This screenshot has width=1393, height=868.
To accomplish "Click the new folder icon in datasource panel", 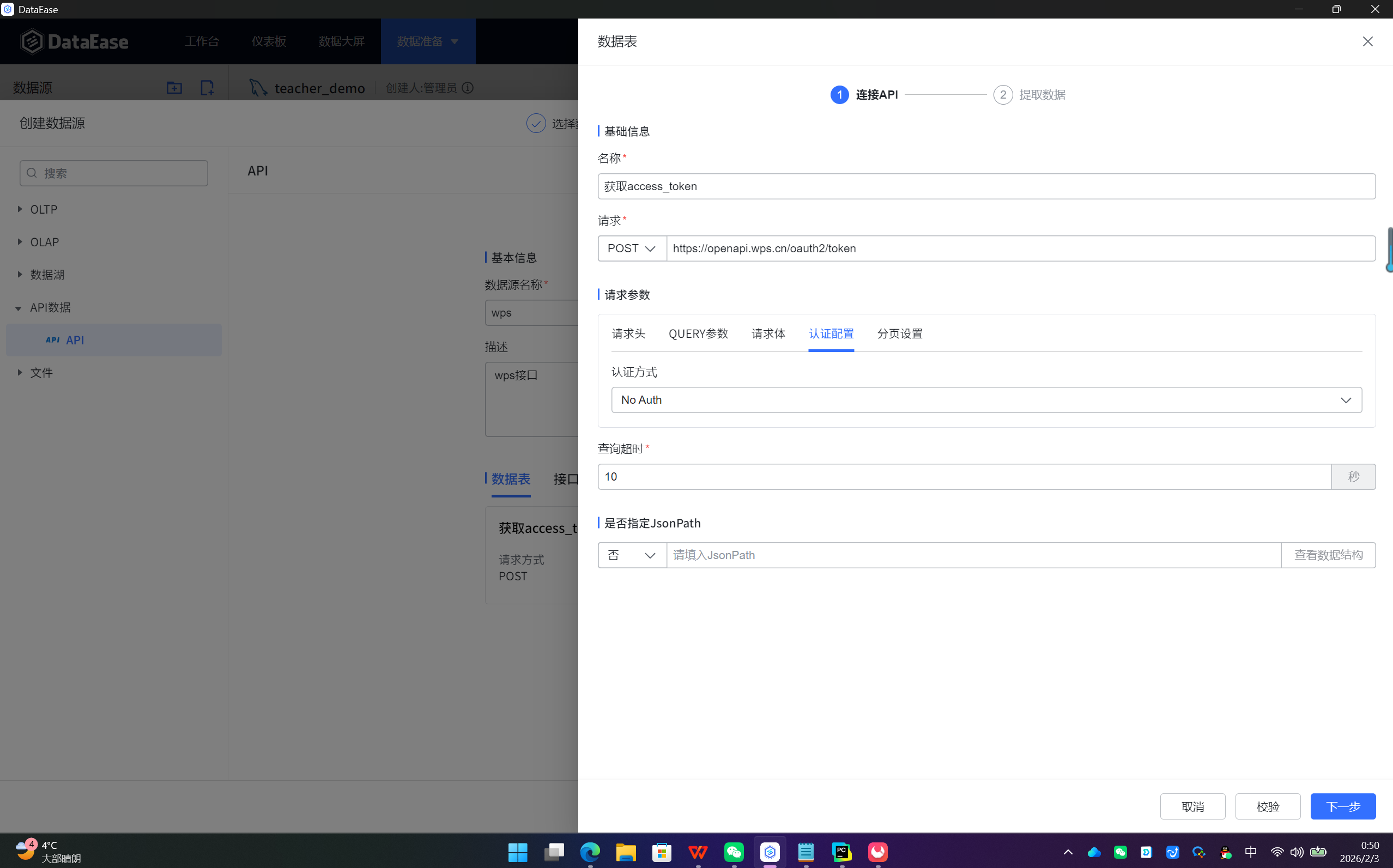I will pos(174,88).
